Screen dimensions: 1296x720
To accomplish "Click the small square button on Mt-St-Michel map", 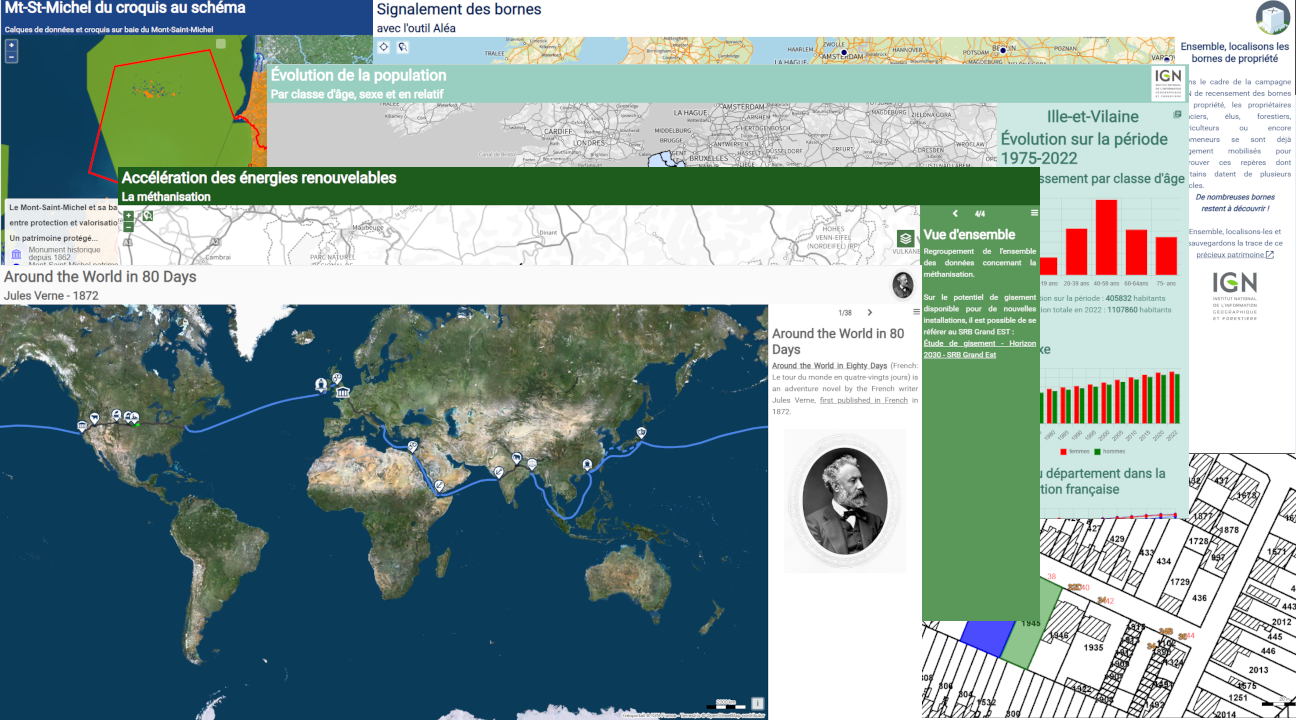I will (221, 43).
